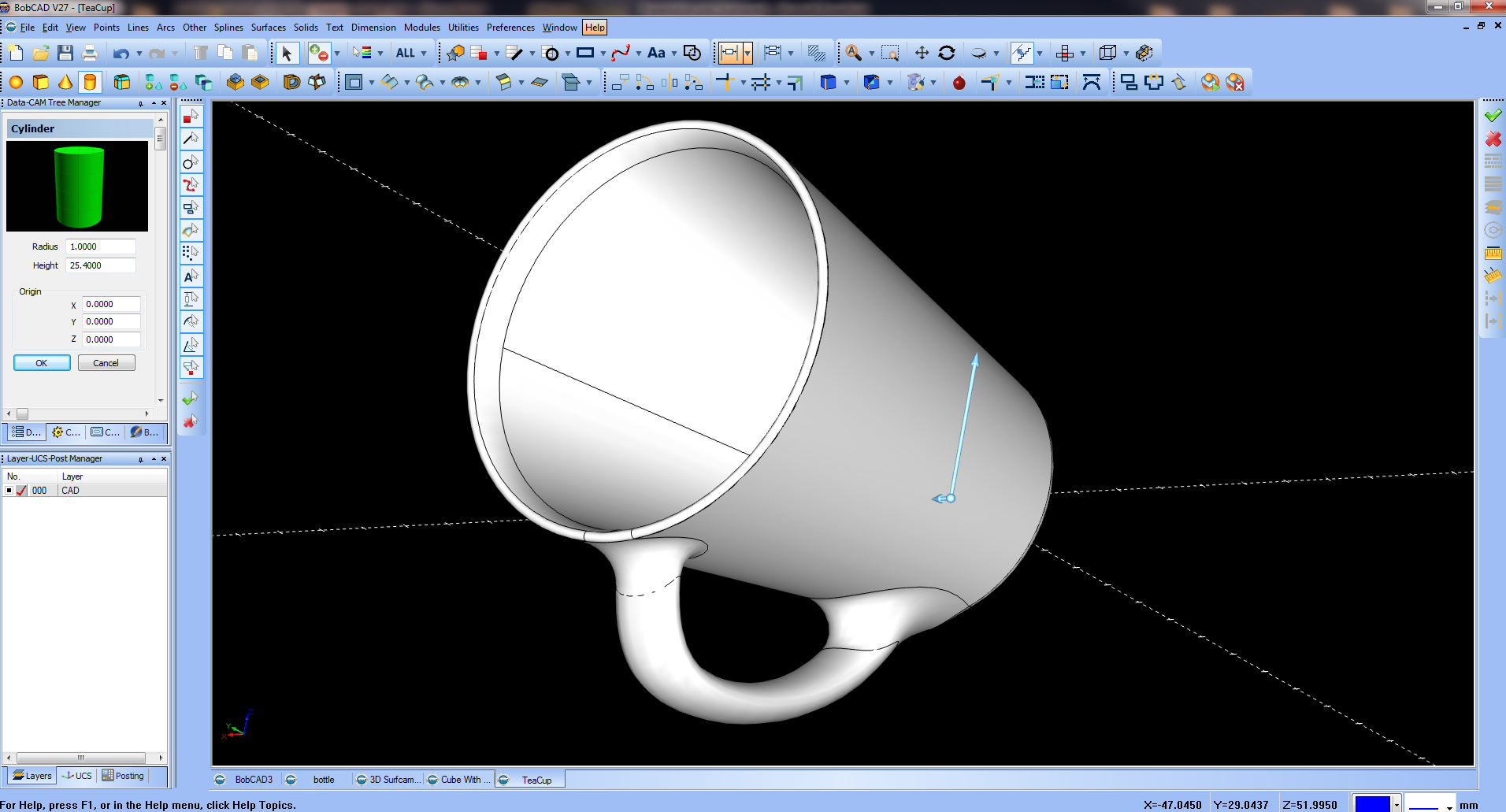Select the Sphere primitive tool
Image resolution: width=1506 pixels, height=812 pixels.
click(x=15, y=81)
